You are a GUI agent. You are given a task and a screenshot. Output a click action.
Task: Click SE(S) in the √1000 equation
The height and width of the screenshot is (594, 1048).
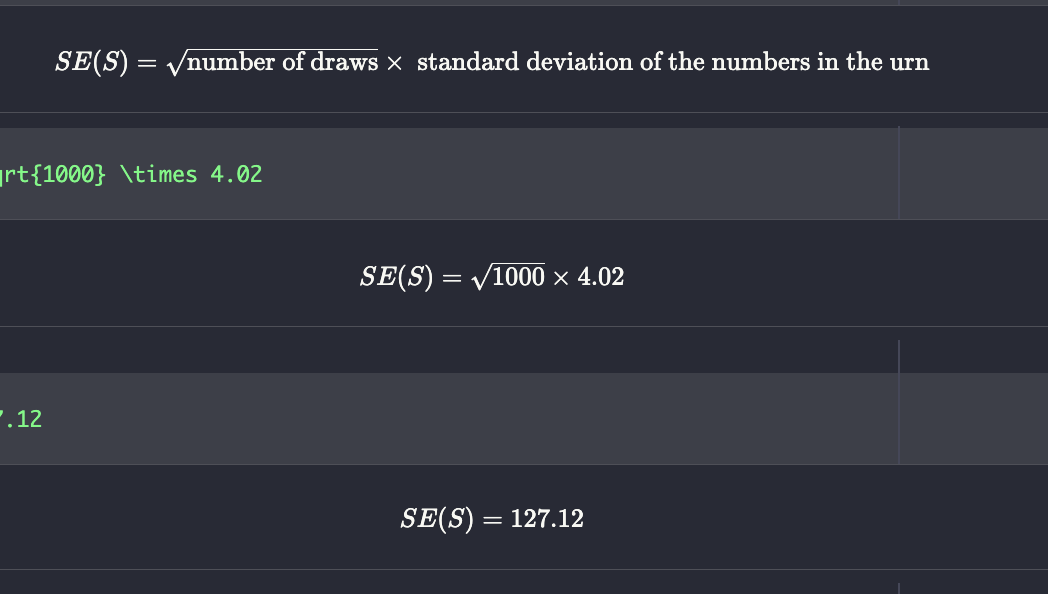tap(396, 277)
